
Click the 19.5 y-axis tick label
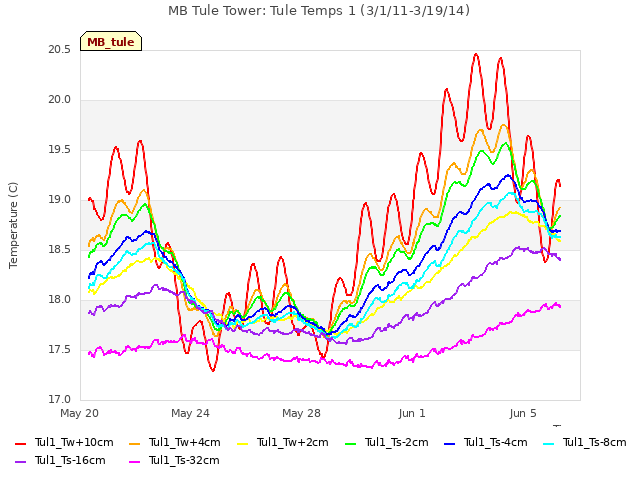coord(60,150)
